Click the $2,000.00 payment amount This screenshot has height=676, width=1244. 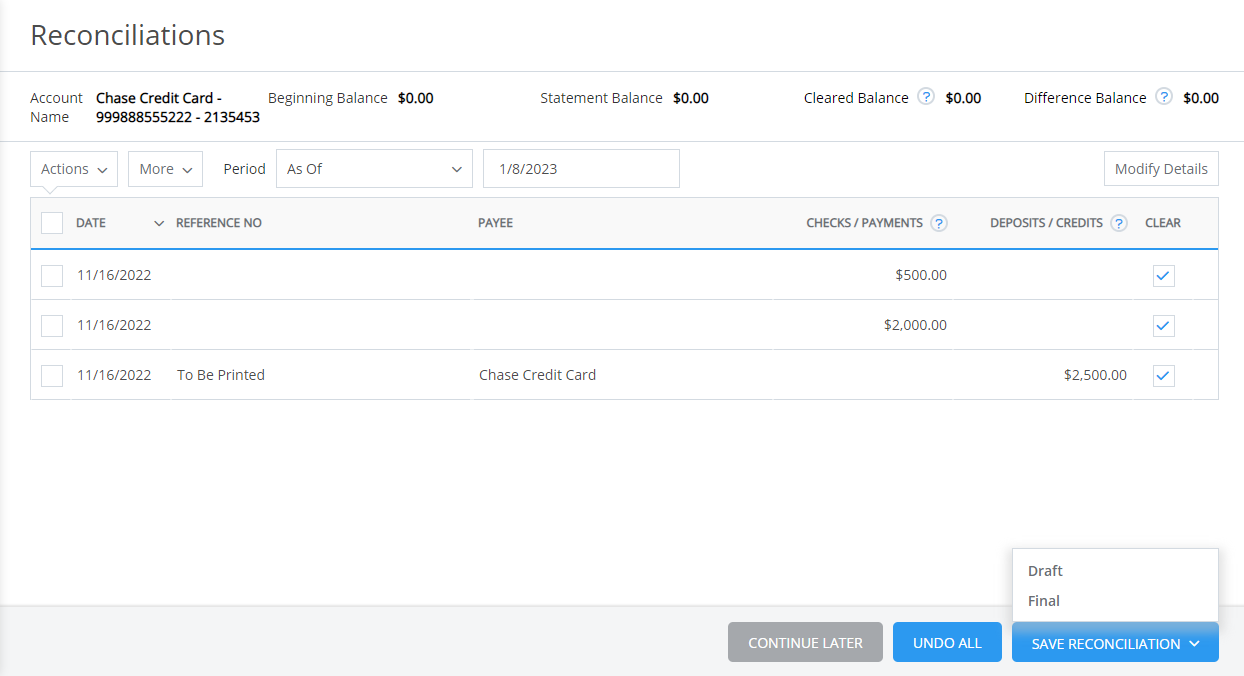point(915,325)
